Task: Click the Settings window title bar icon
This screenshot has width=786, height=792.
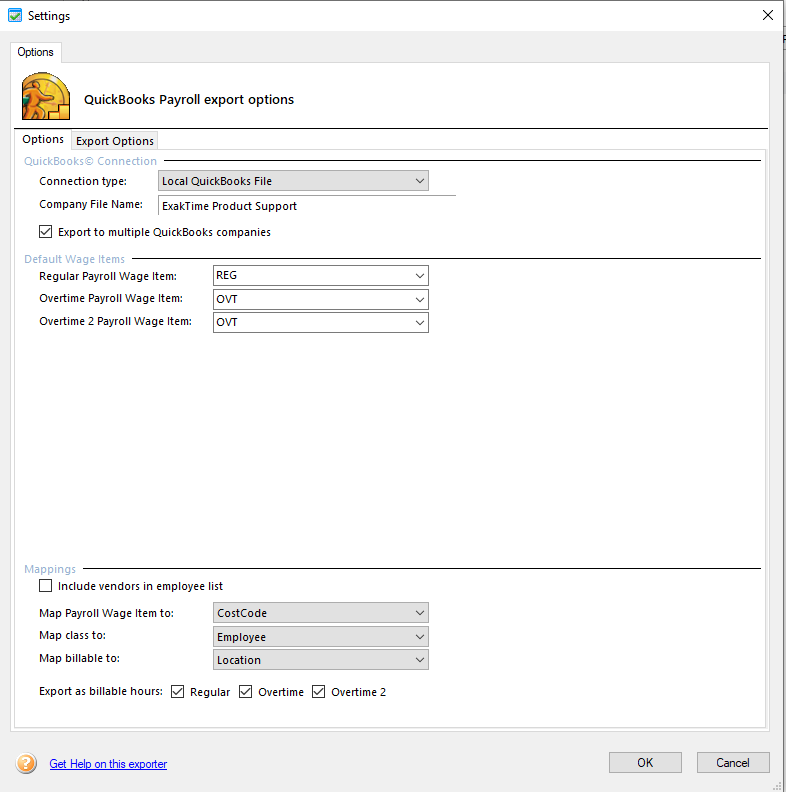Action: click(15, 15)
